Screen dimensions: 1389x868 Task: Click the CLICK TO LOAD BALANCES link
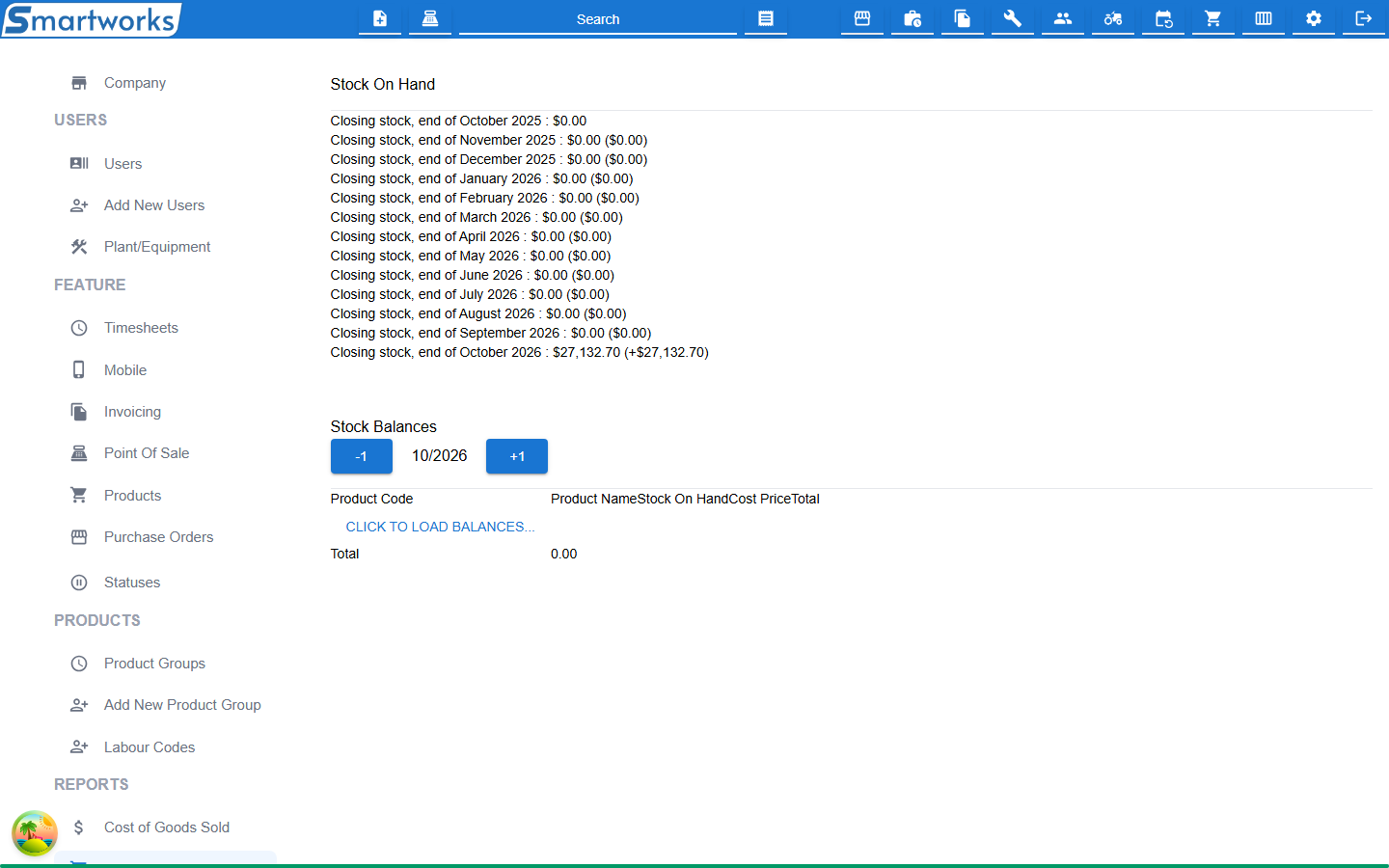440,527
